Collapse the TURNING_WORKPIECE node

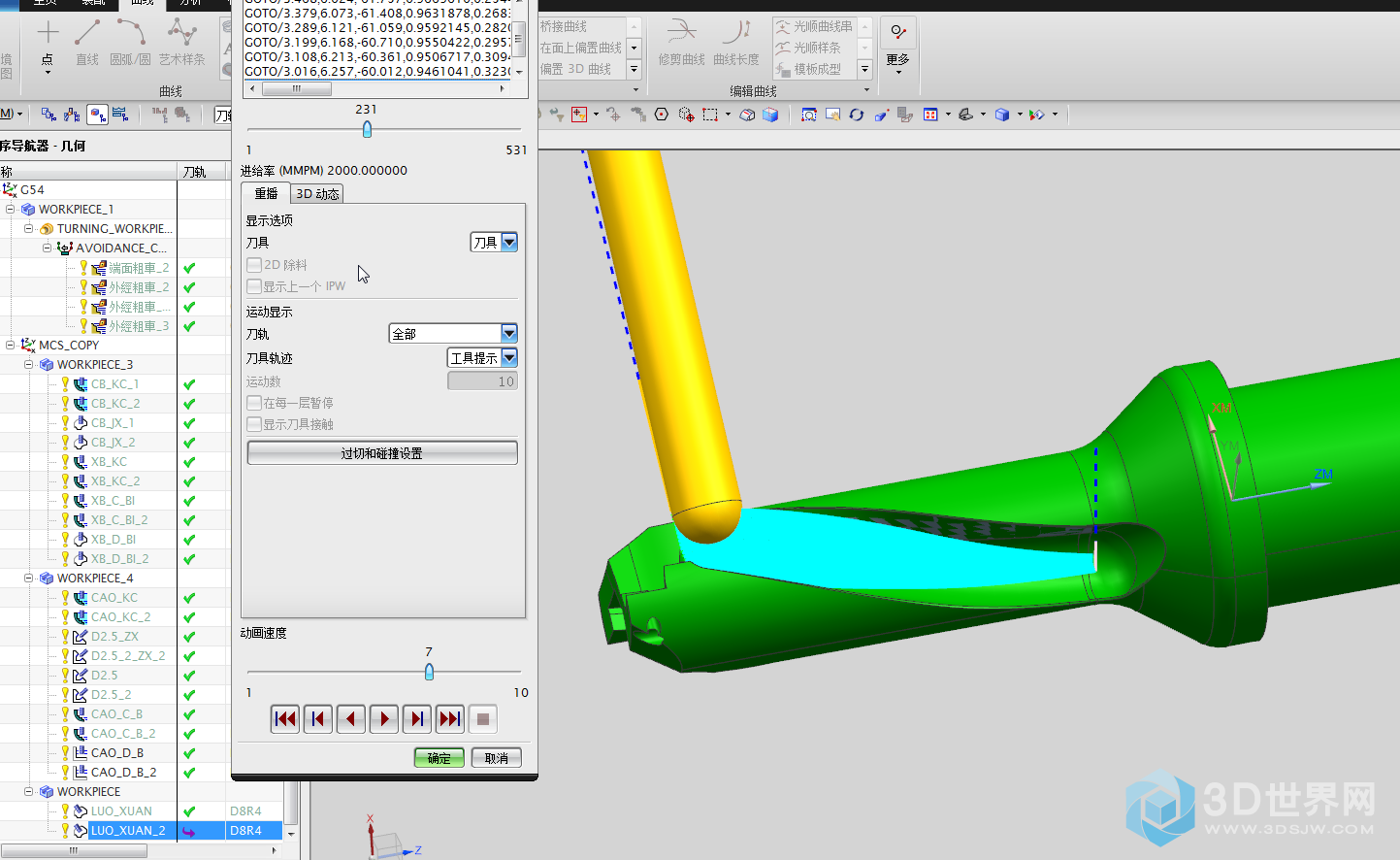coord(29,228)
